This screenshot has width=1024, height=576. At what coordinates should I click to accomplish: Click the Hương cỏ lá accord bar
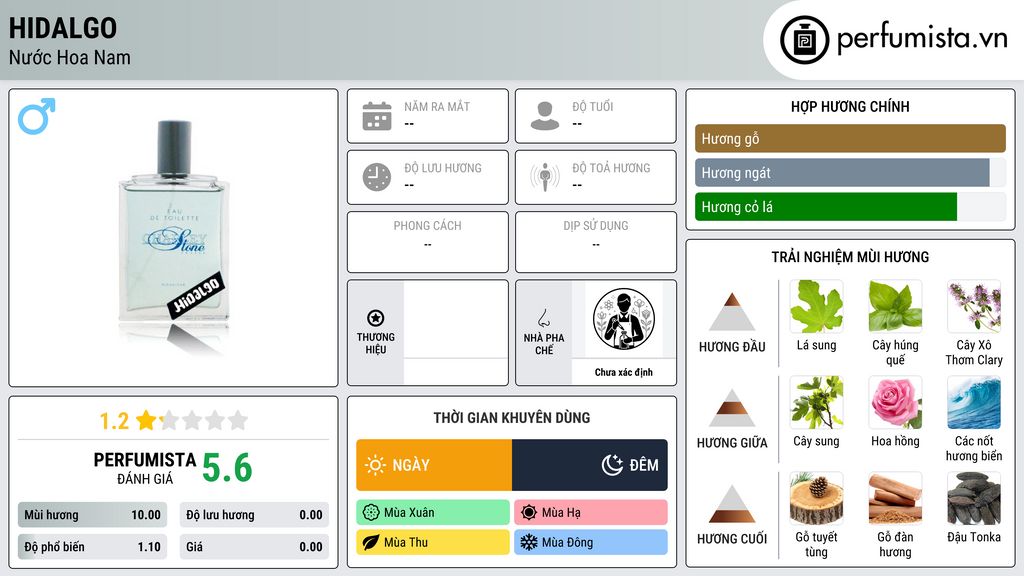(x=850, y=207)
